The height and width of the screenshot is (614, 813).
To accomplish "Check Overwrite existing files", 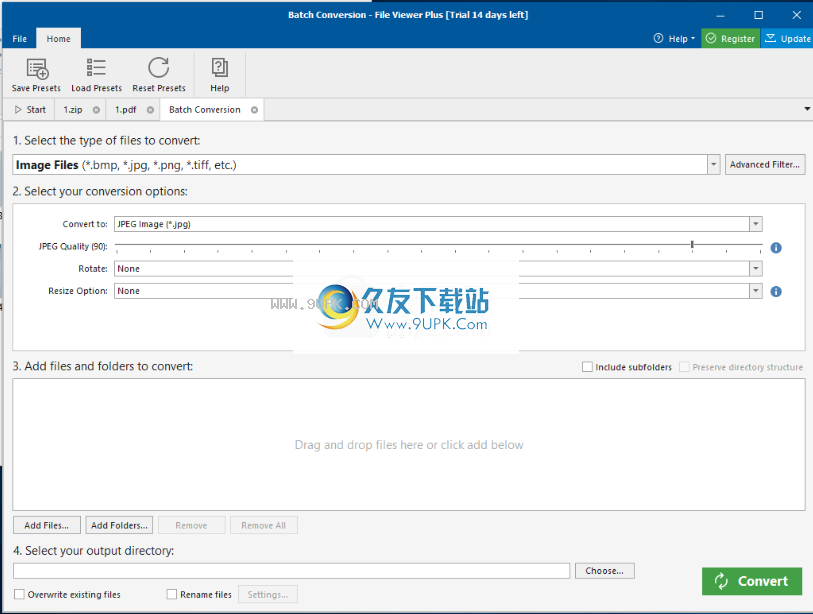I will 19,594.
